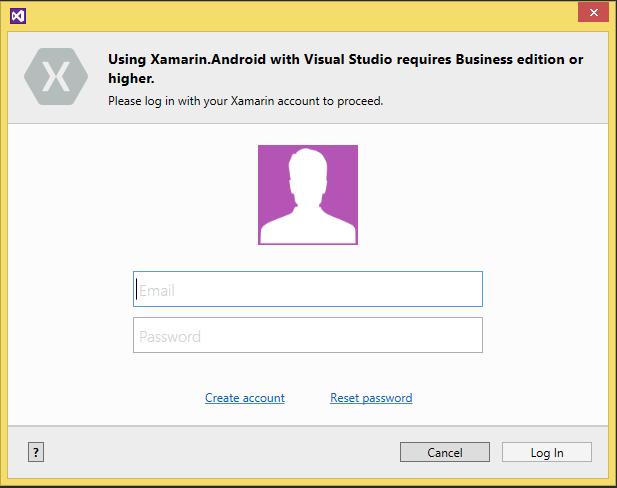Click the 'requires Business edition or higher' heading

[x=345, y=68]
